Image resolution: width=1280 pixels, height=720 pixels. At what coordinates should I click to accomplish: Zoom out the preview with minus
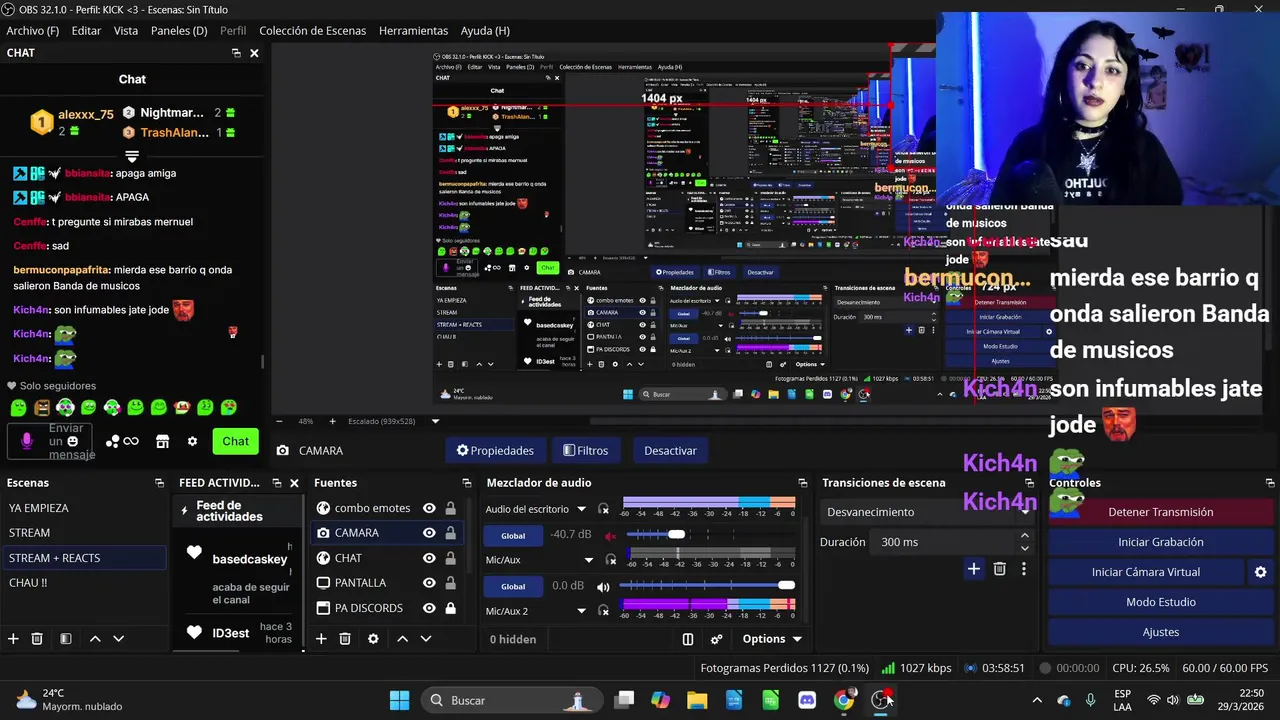(278, 421)
